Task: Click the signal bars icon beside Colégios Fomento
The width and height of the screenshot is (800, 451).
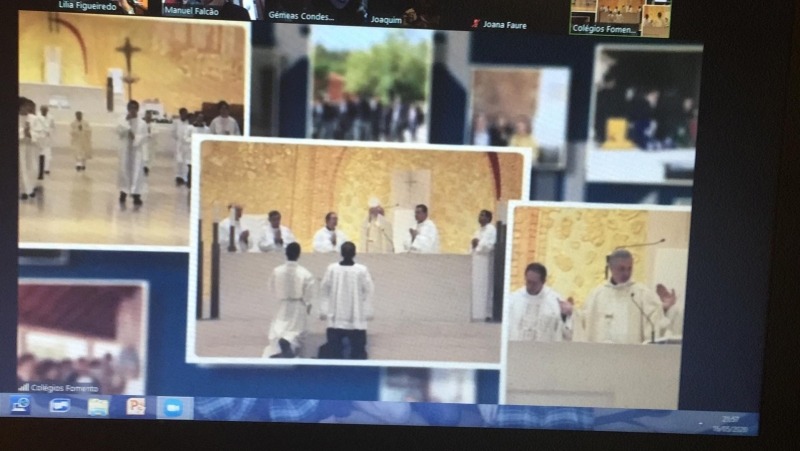Action: click(23, 387)
